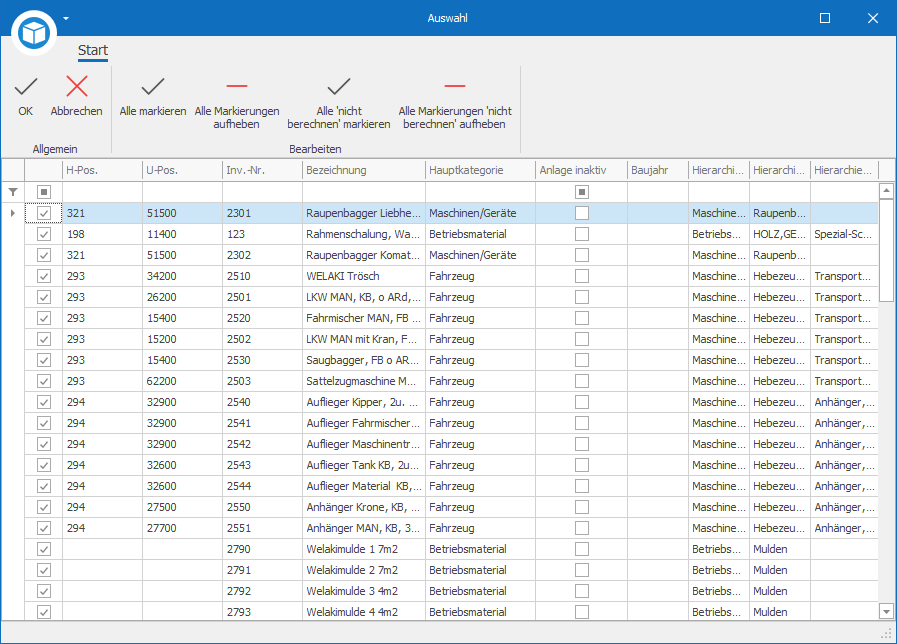897x644 pixels.
Task: Toggle the selection checkbox for Welakimulde 1 7m2
Action: [x=44, y=549]
